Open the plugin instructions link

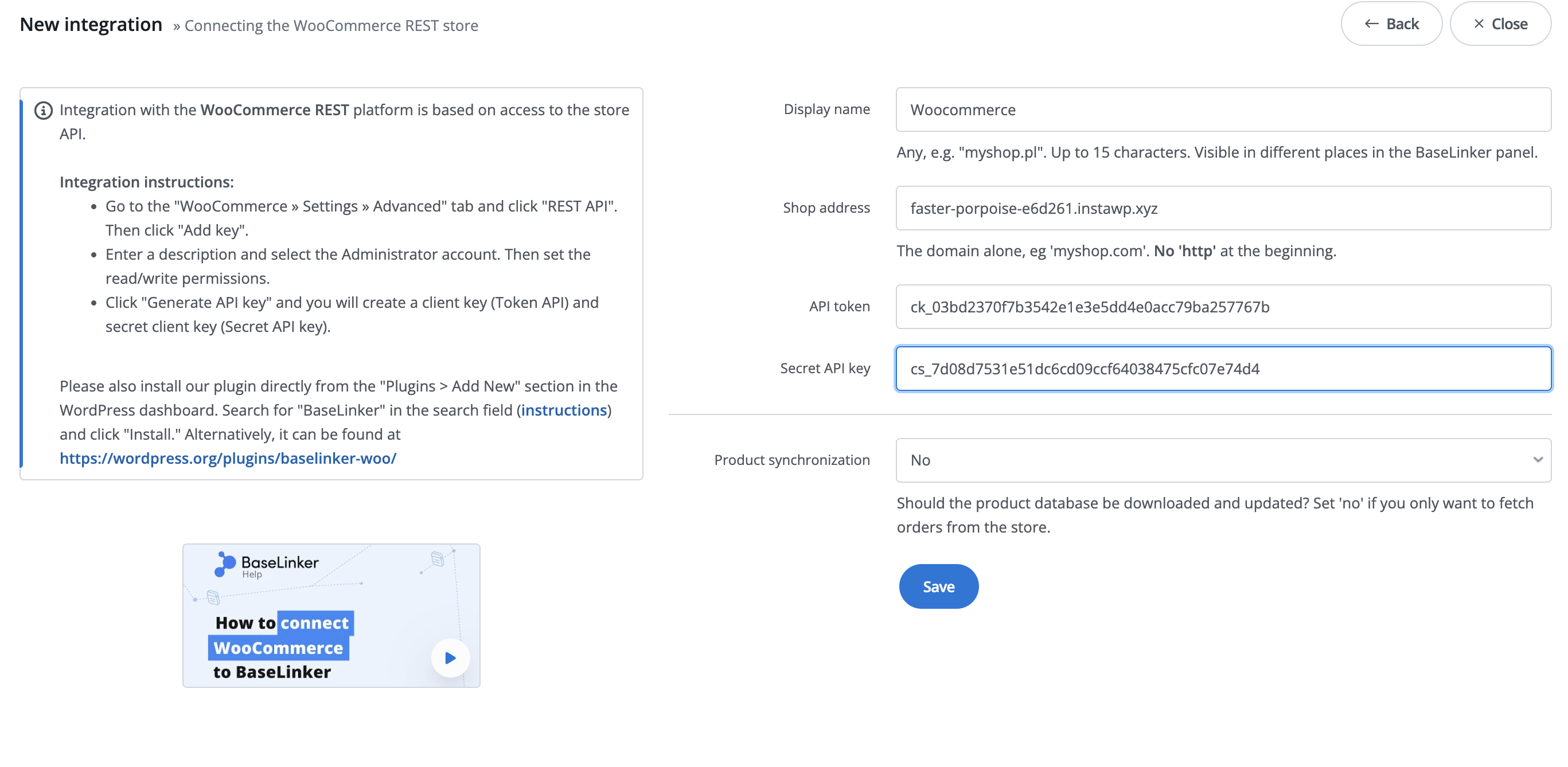tap(564, 410)
